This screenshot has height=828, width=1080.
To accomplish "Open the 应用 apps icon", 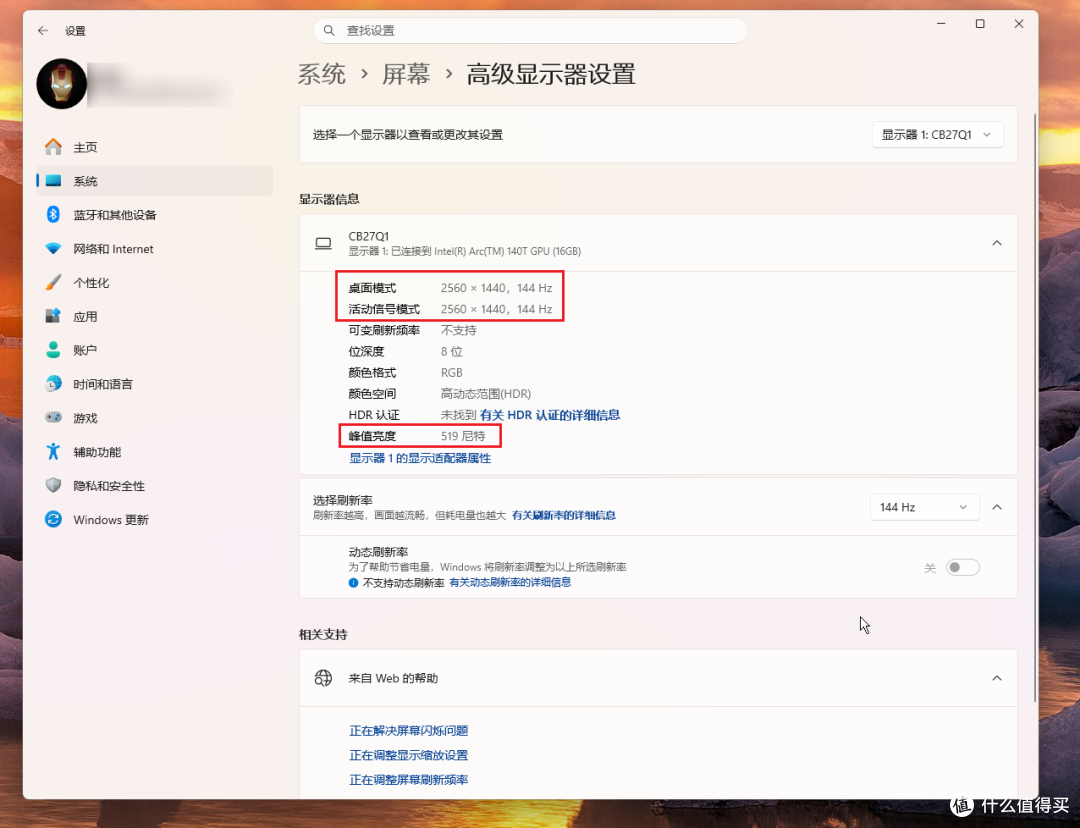I will [53, 316].
